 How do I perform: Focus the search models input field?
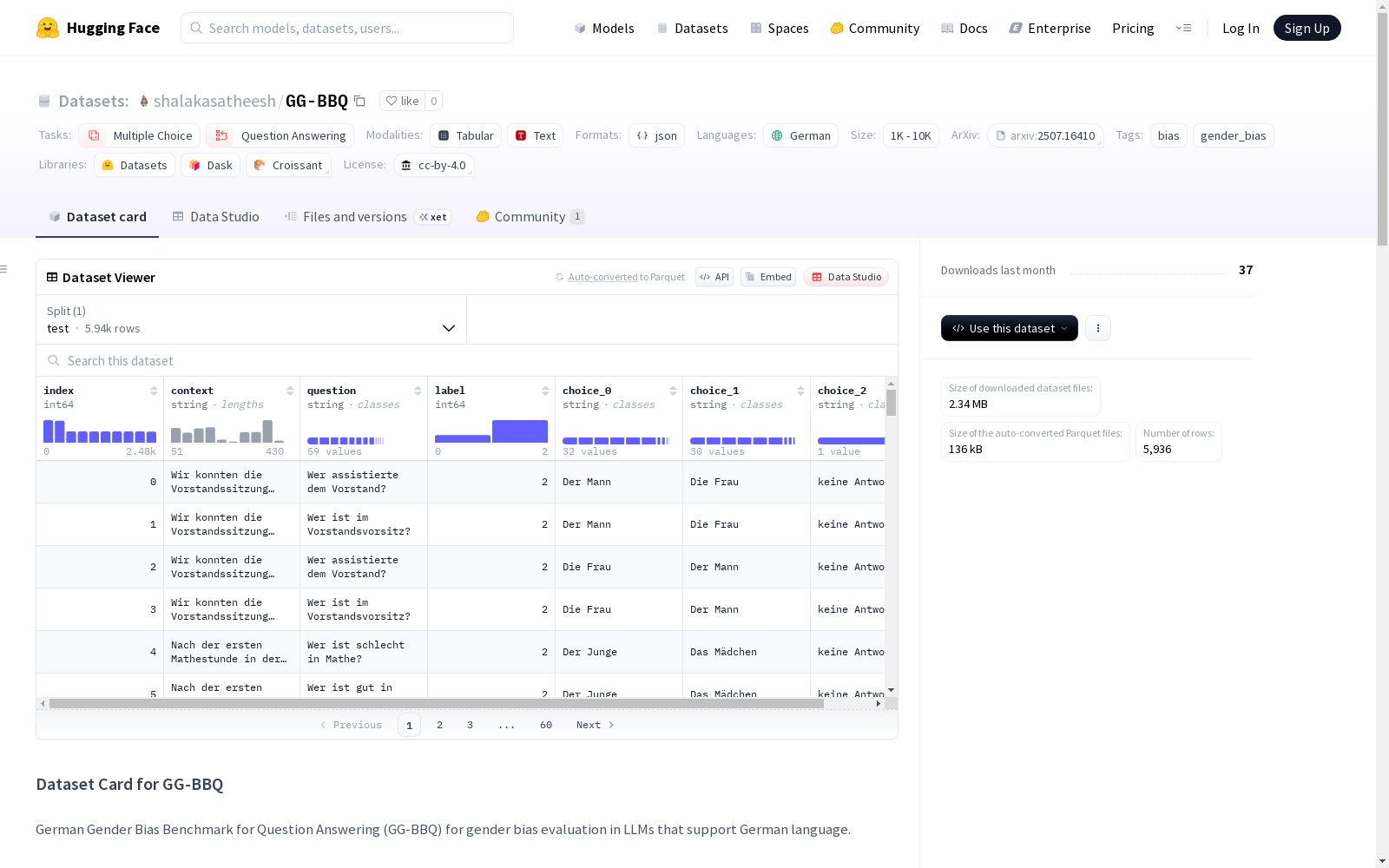(x=347, y=28)
